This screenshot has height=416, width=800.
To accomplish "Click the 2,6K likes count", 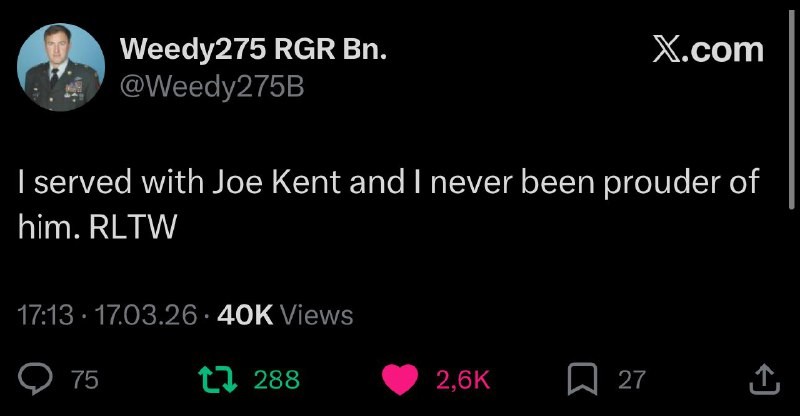I will point(462,380).
